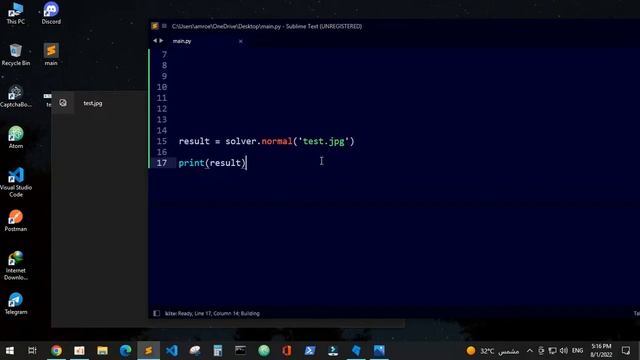
Task: Toggle the side bar from the status bar
Action: [x=156, y=313]
